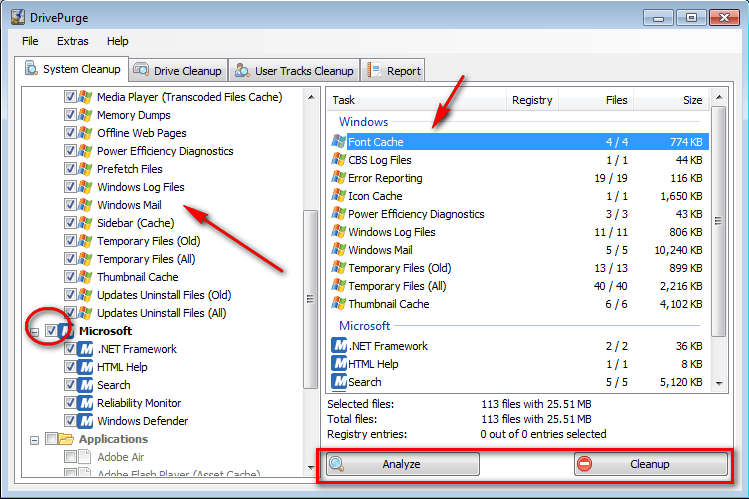Click the DrivePurge app icon in title bar
749x499 pixels.
pyautogui.click(x=18, y=17)
